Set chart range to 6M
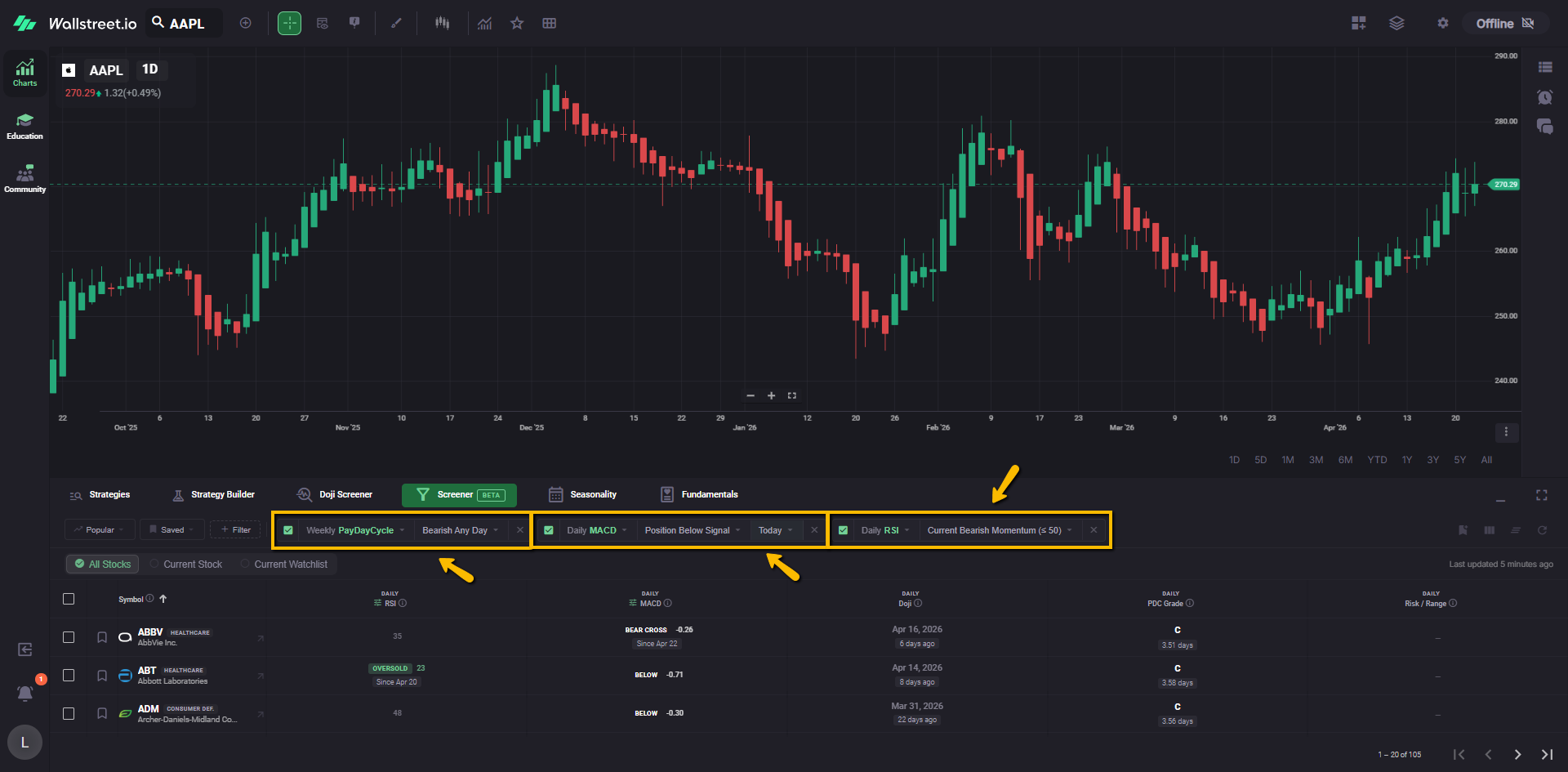 pyautogui.click(x=1345, y=460)
